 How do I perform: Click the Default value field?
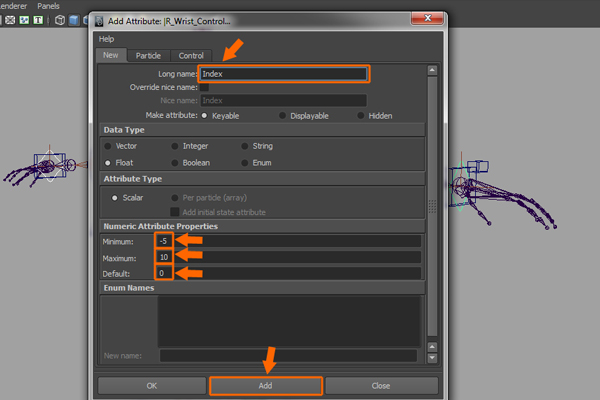[x=164, y=273]
